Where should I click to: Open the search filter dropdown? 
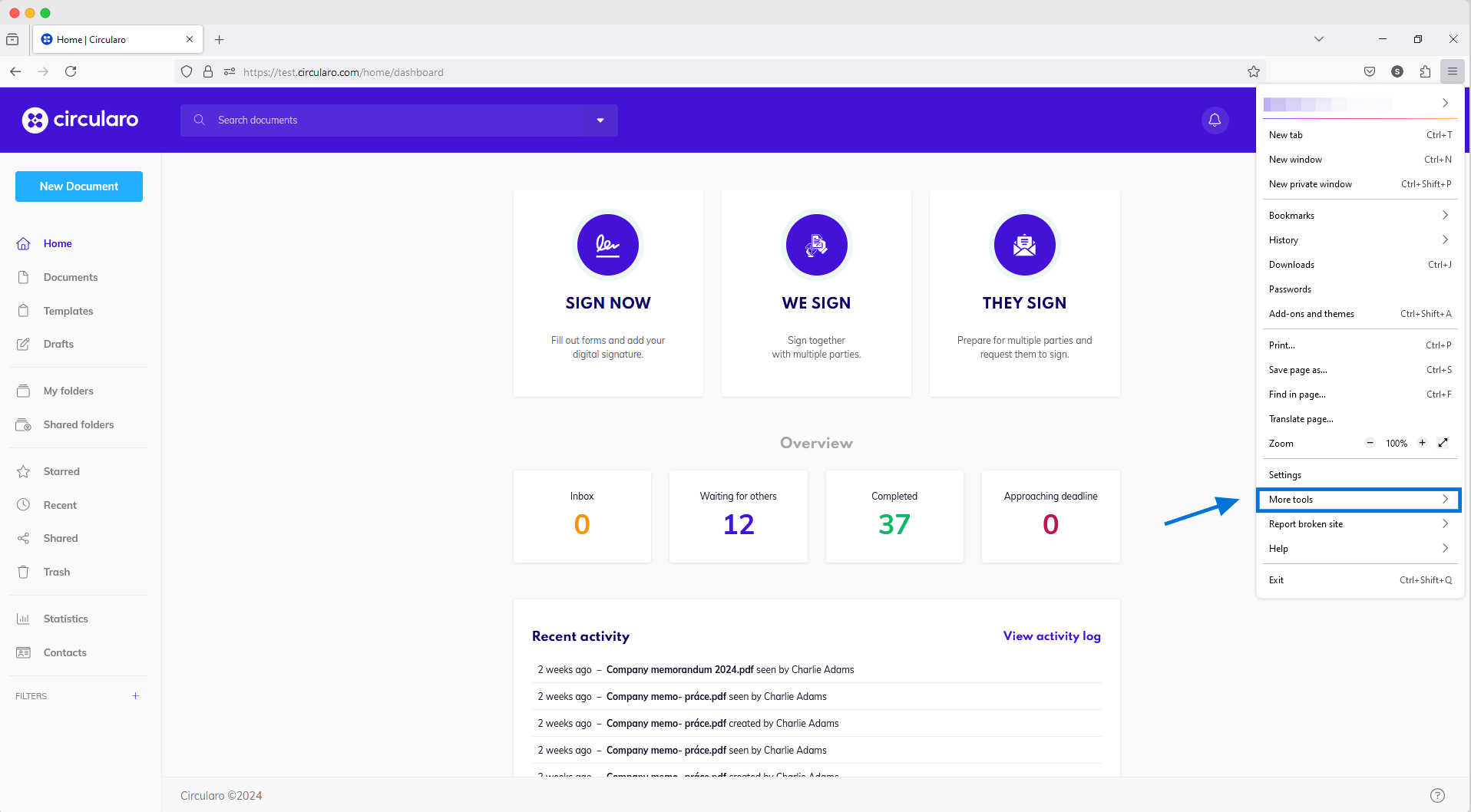(x=600, y=120)
